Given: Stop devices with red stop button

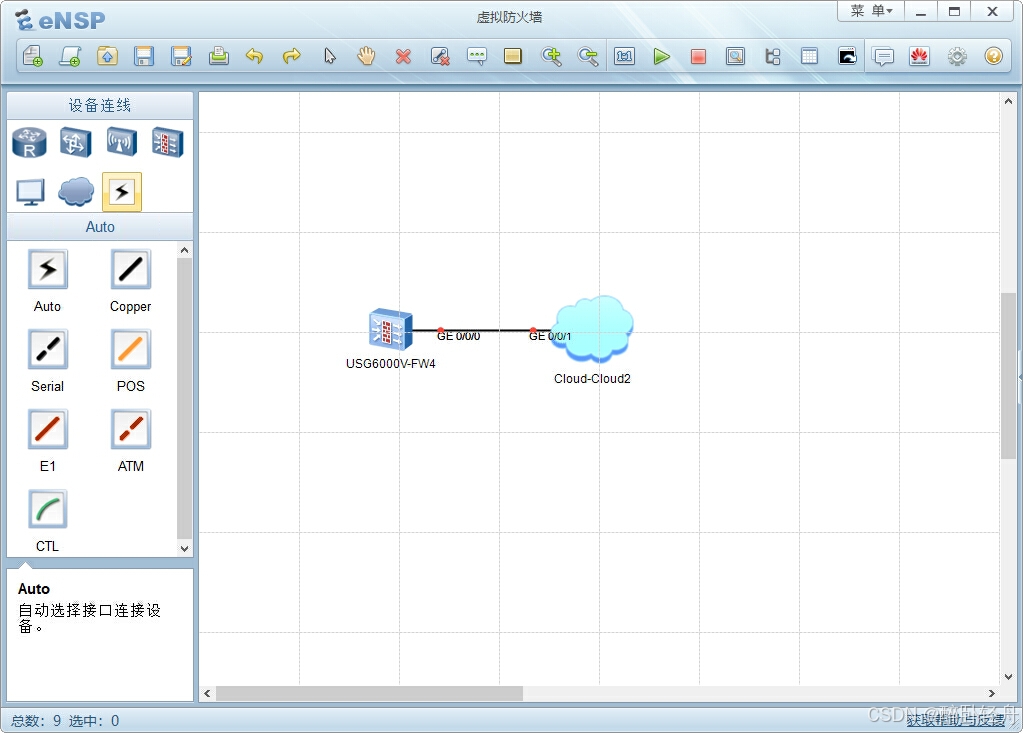Looking at the screenshot, I should (x=698, y=57).
